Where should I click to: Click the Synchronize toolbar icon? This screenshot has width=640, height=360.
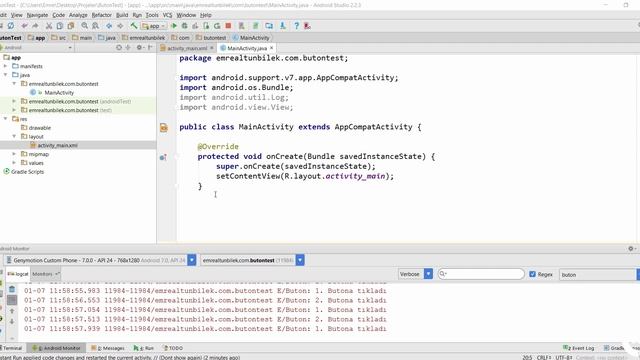[x=11, y=26]
